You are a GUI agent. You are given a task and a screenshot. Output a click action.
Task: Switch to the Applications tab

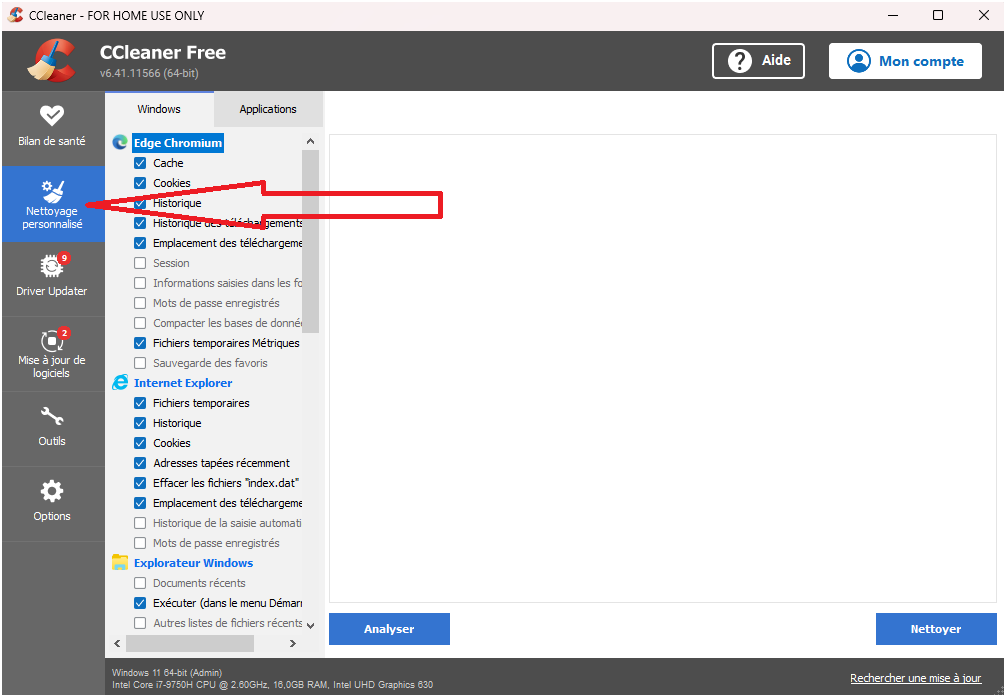(x=268, y=109)
